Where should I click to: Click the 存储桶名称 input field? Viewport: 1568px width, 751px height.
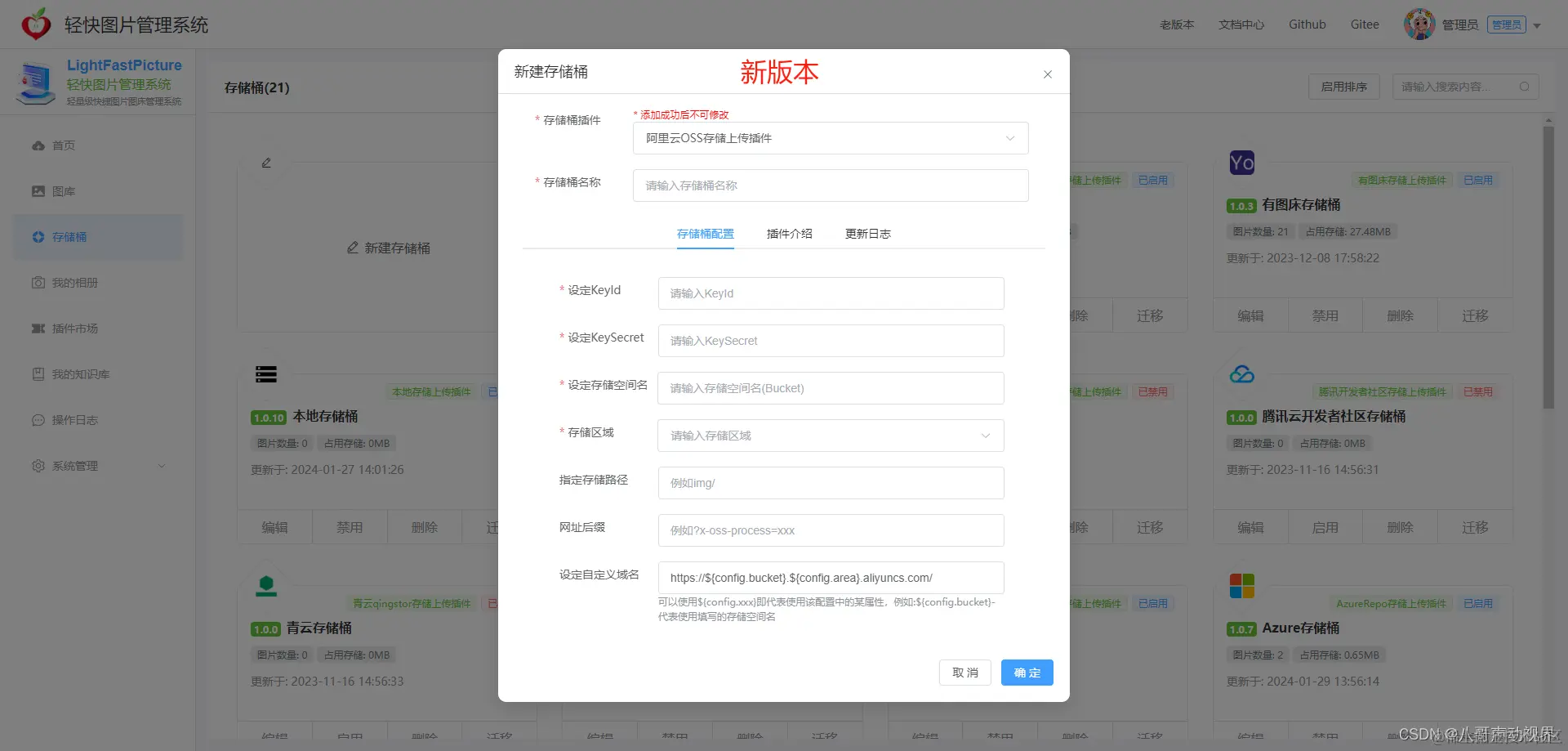pyautogui.click(x=830, y=186)
